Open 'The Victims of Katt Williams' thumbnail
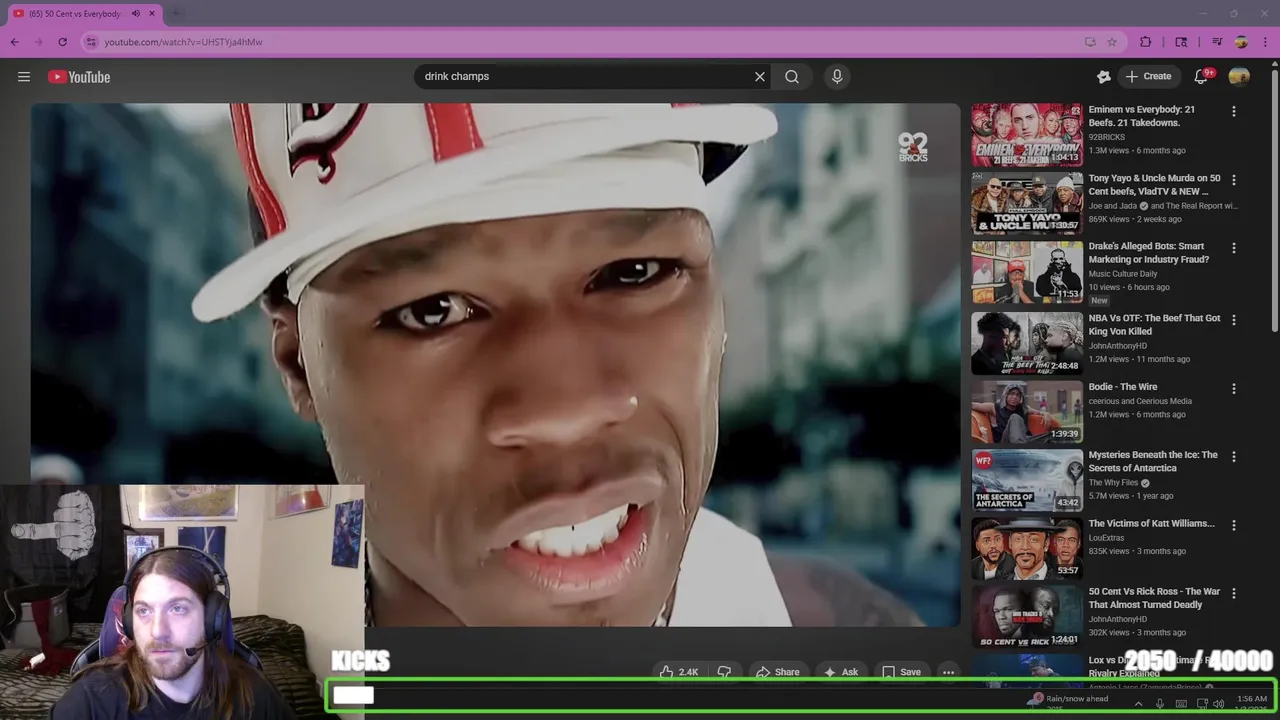The image size is (1280, 720). point(1027,548)
